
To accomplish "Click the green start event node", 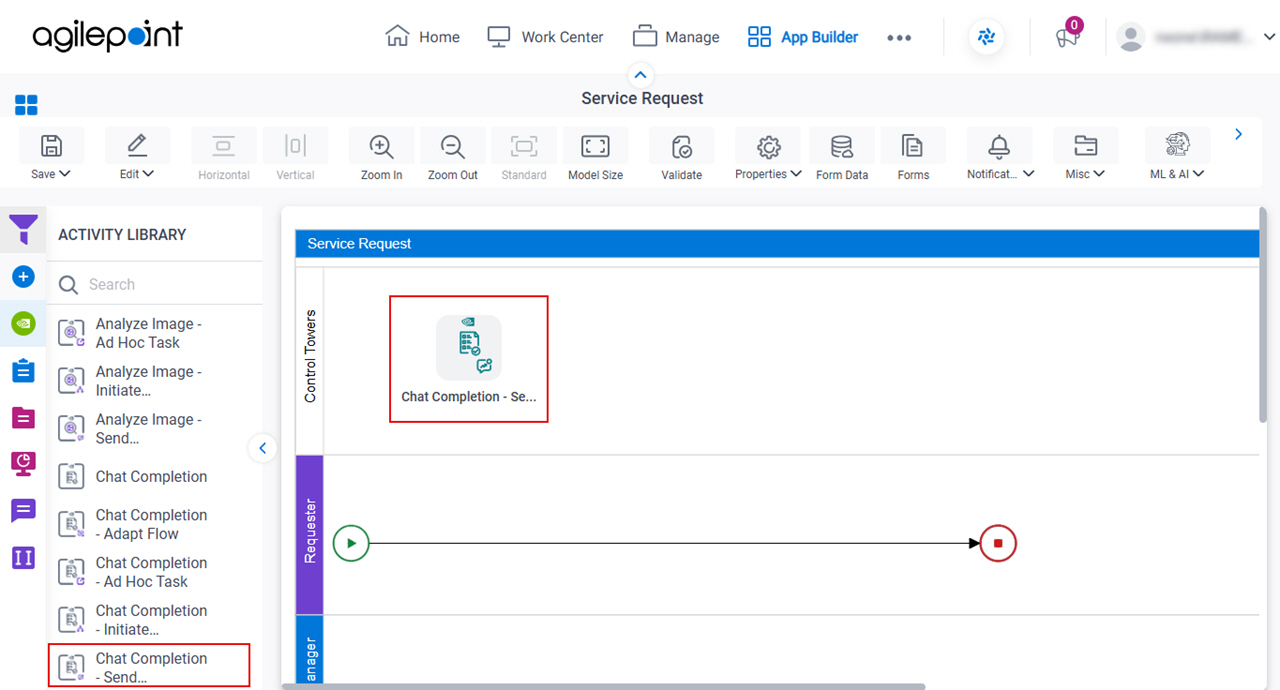I will coord(351,544).
